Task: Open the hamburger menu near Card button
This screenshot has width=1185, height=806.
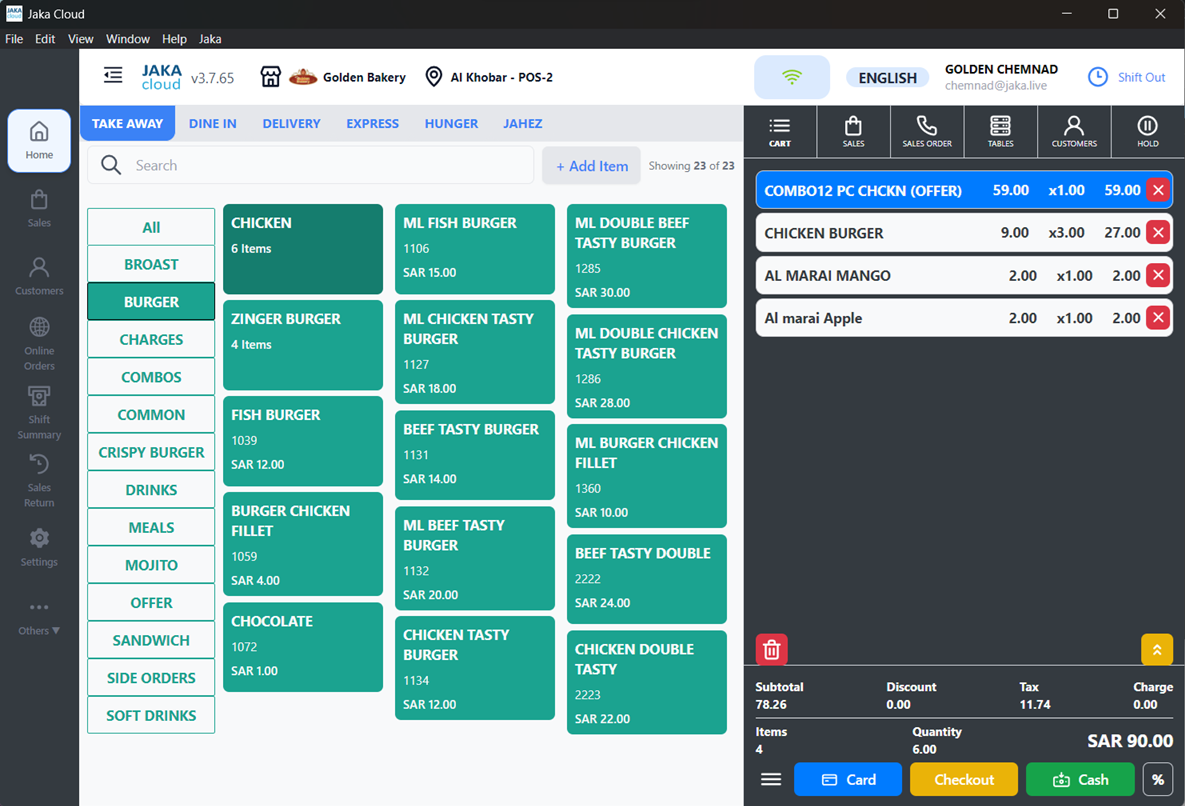Action: [x=770, y=779]
